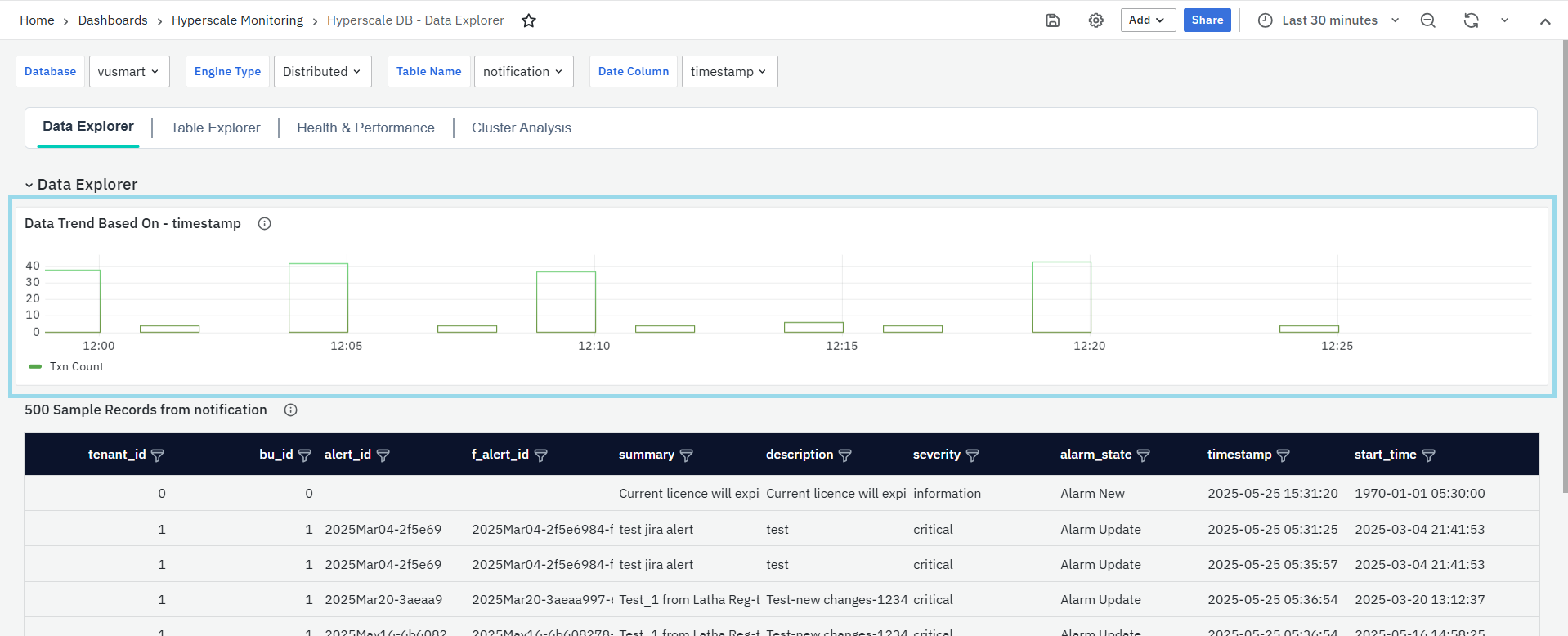Screen dimensions: 1568x636
Task: Click the Share button
Action: (1207, 20)
